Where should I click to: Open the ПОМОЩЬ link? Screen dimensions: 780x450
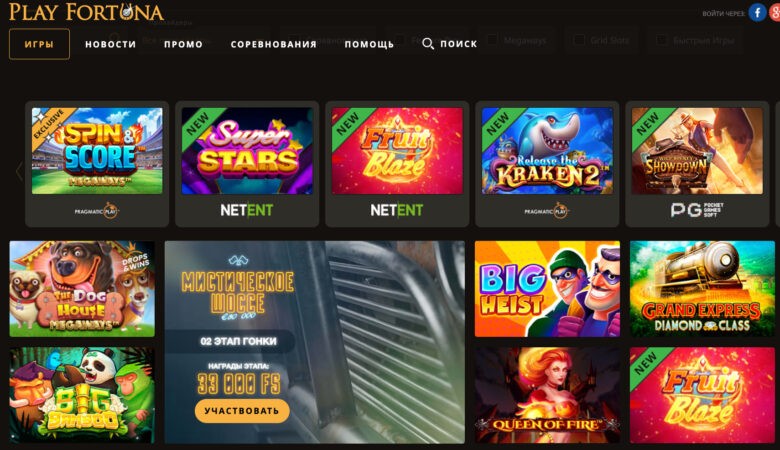coord(369,44)
